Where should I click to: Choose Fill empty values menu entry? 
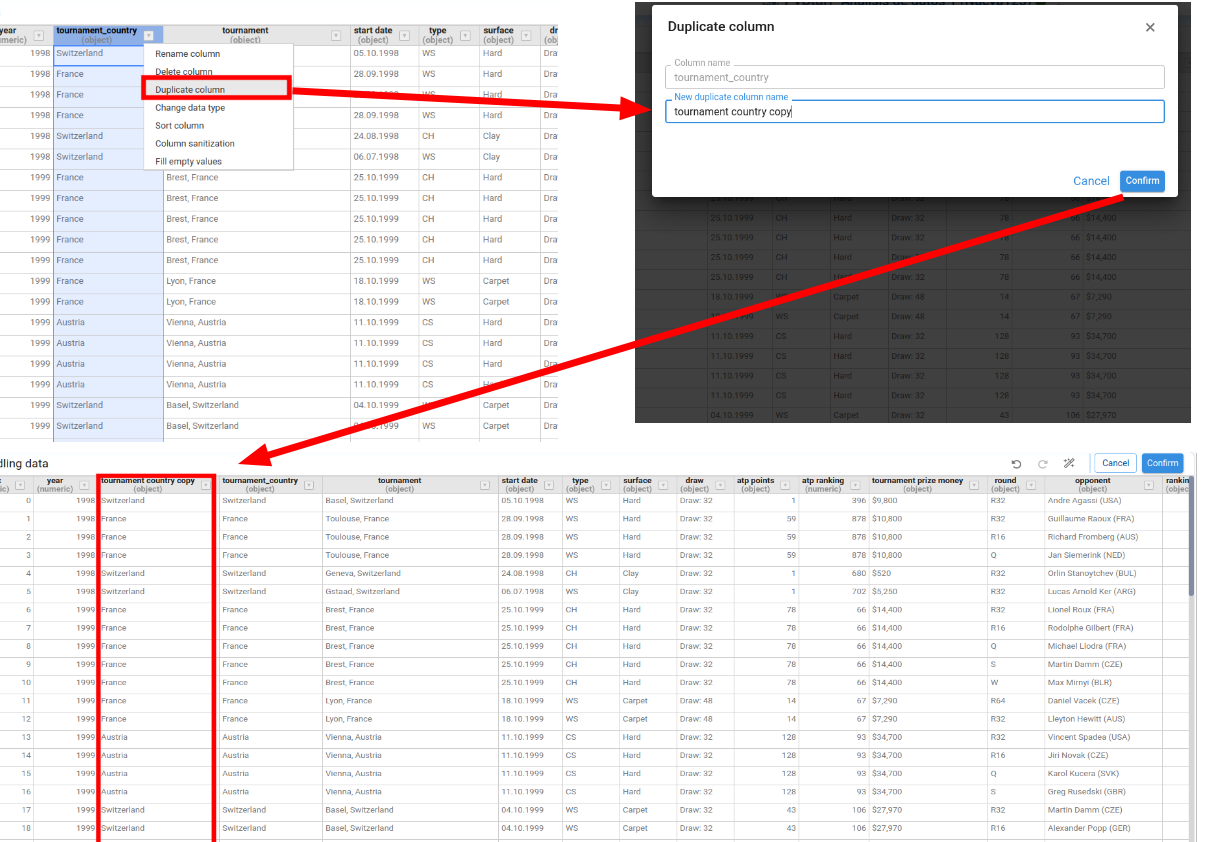click(x=189, y=162)
